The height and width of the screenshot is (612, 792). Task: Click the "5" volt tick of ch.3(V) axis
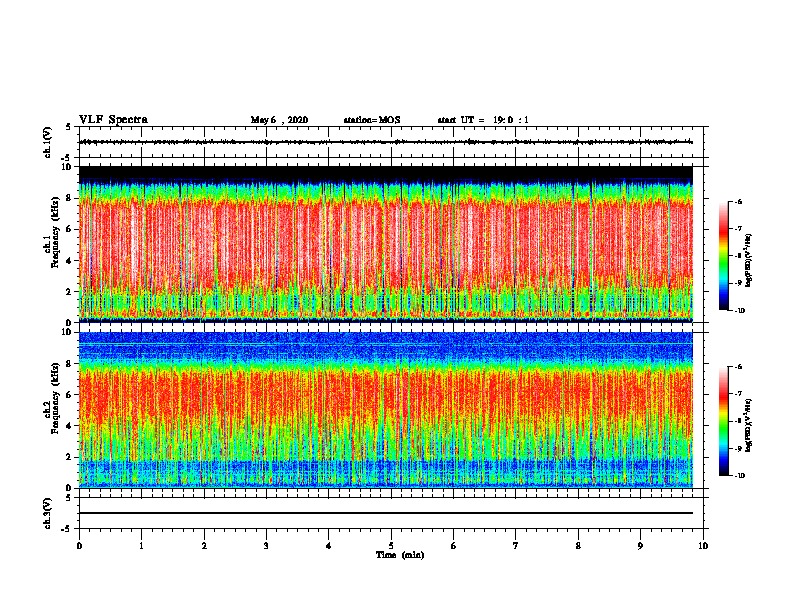tap(69, 498)
